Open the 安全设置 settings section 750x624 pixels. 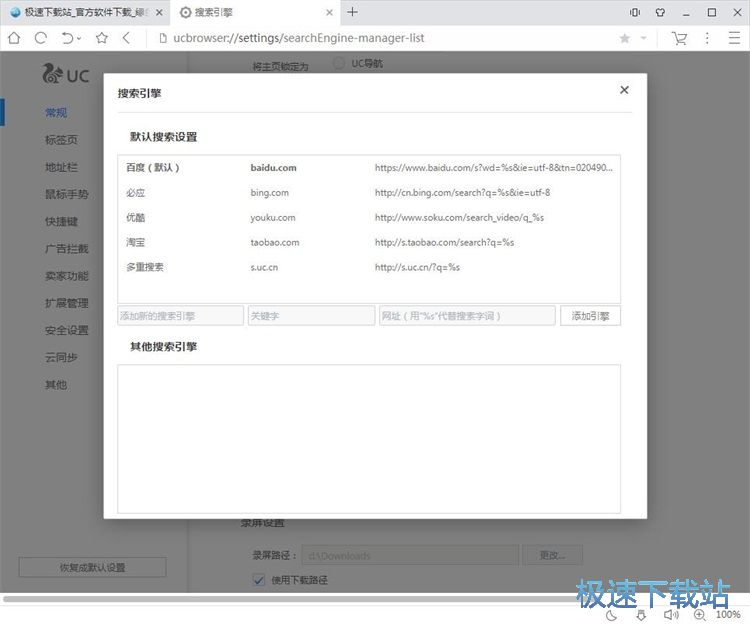click(x=66, y=330)
